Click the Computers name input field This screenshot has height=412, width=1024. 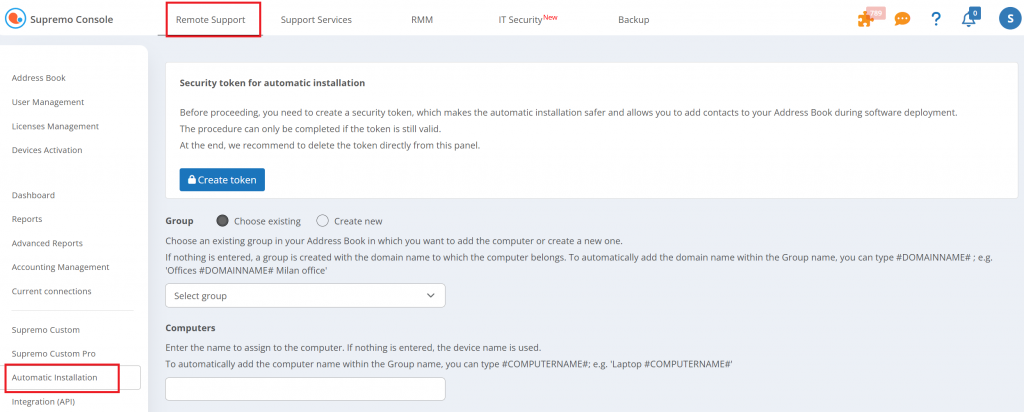[x=305, y=389]
